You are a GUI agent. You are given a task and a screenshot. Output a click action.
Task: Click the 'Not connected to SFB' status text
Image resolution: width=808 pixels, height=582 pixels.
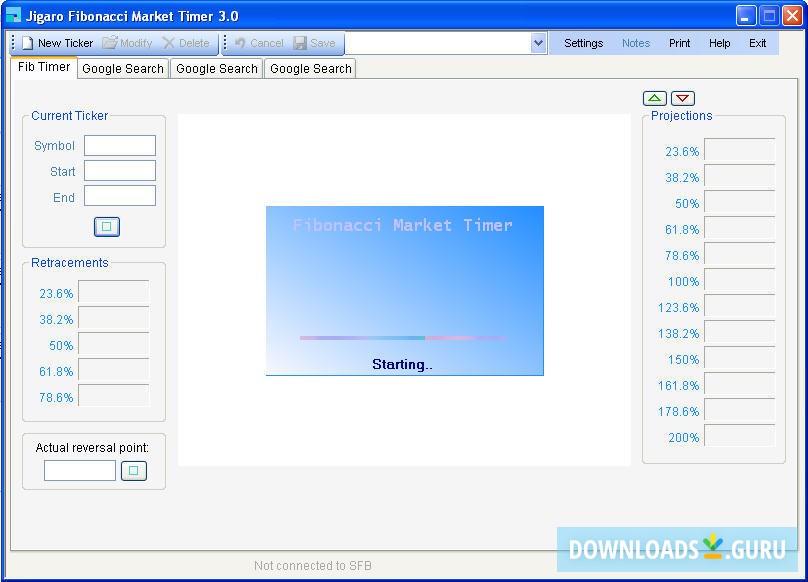point(313,566)
